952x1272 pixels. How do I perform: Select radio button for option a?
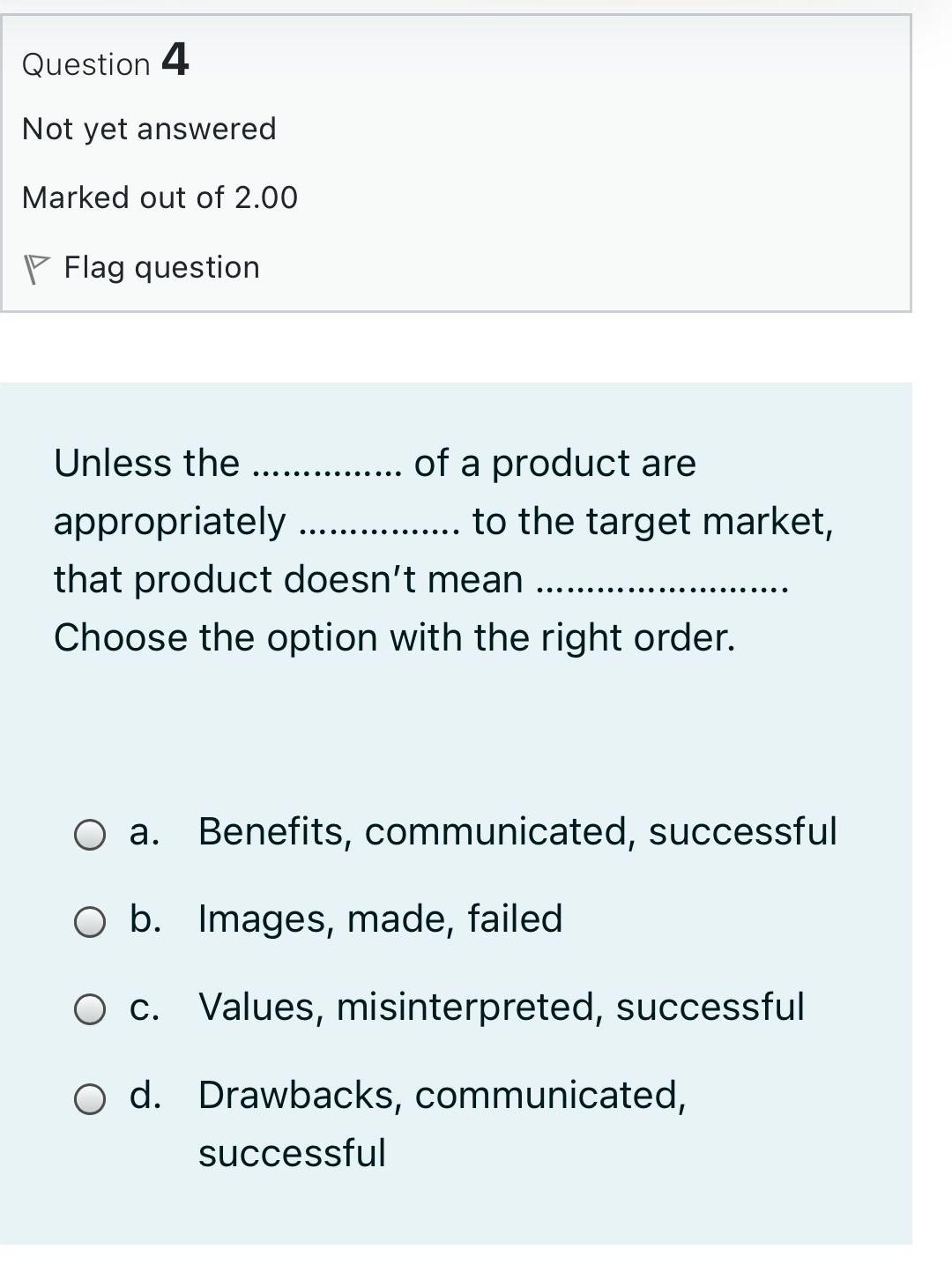point(88,836)
